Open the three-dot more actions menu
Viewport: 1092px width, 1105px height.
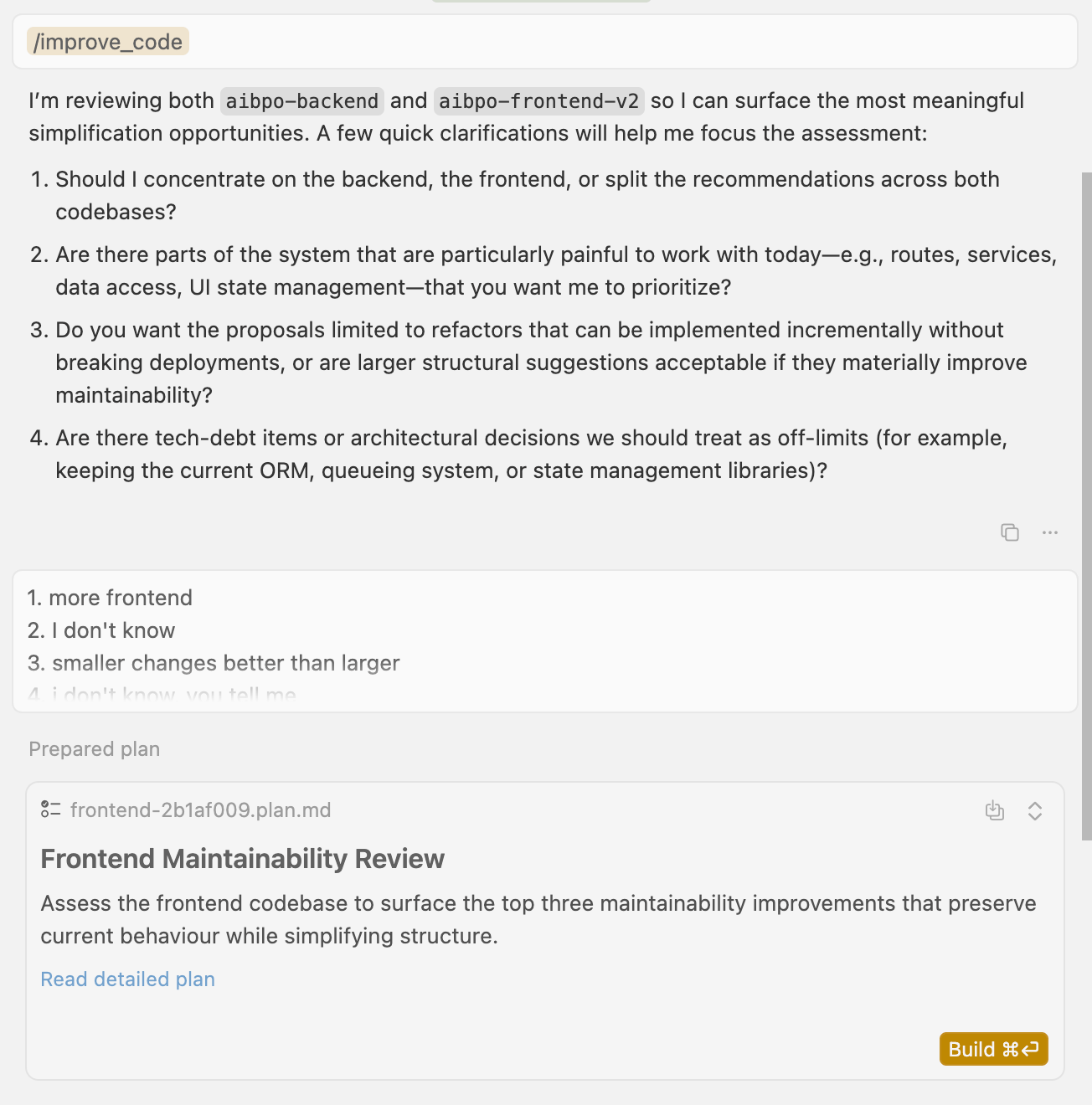pos(1050,532)
